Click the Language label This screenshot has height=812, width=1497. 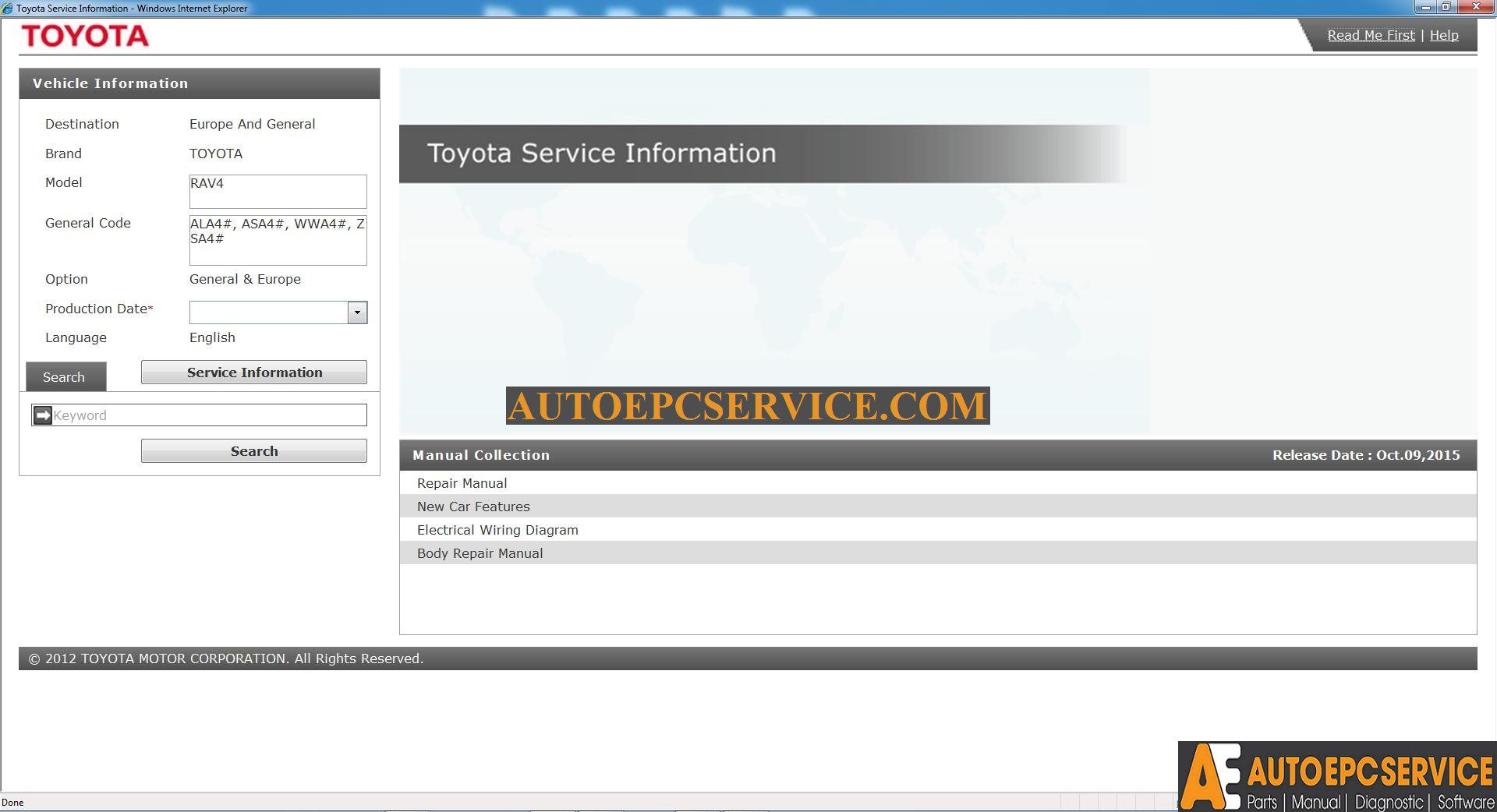tap(76, 337)
